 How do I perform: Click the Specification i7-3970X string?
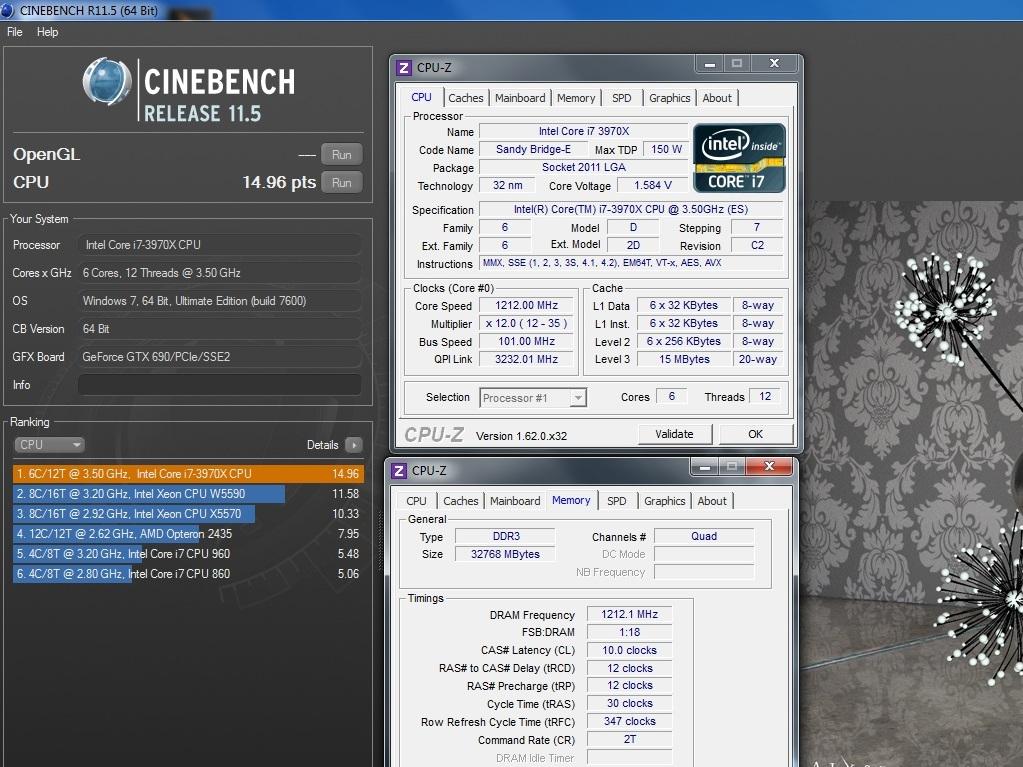click(x=631, y=209)
